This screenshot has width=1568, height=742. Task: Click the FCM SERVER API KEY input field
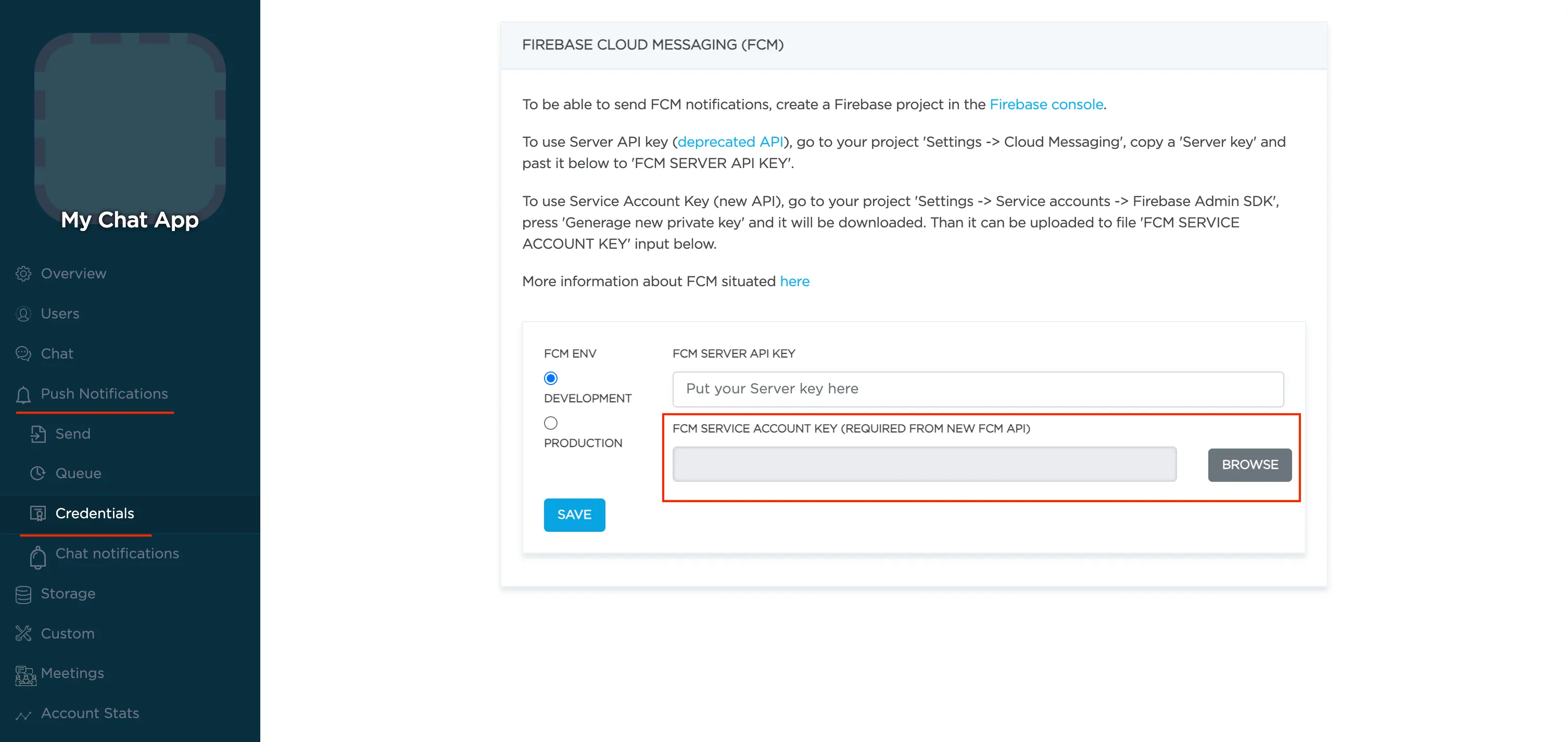click(x=978, y=388)
